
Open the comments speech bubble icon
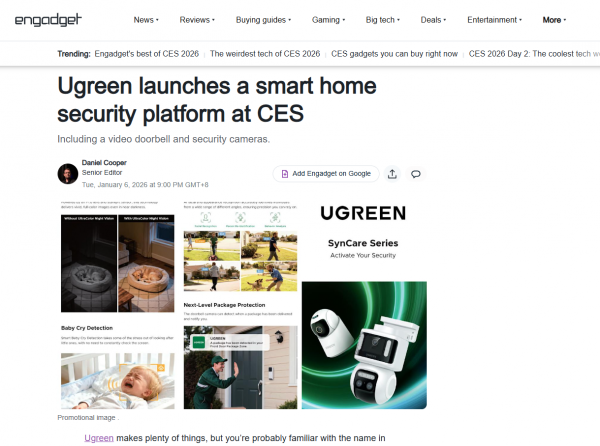(416, 174)
